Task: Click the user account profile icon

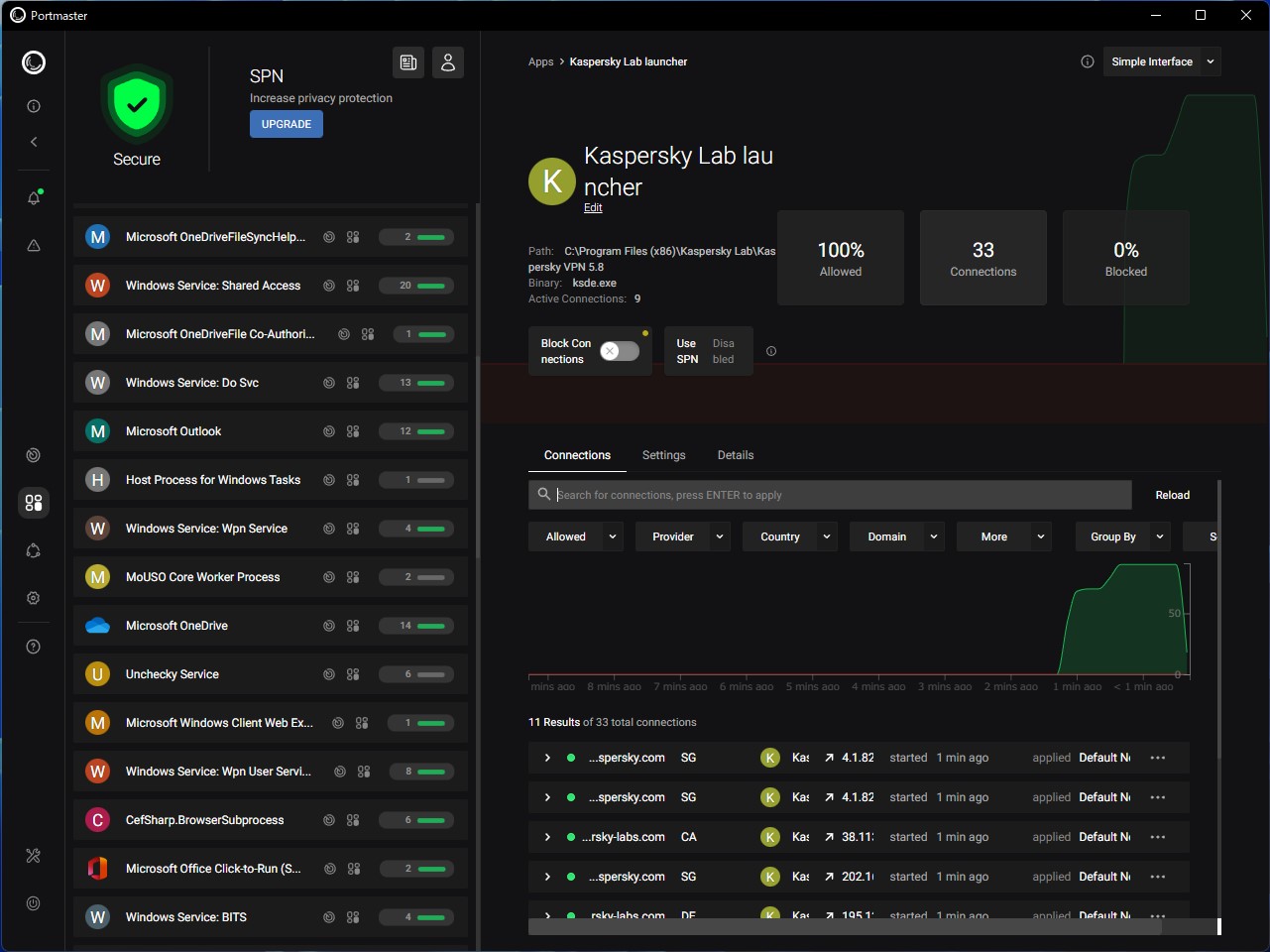Action: [448, 62]
